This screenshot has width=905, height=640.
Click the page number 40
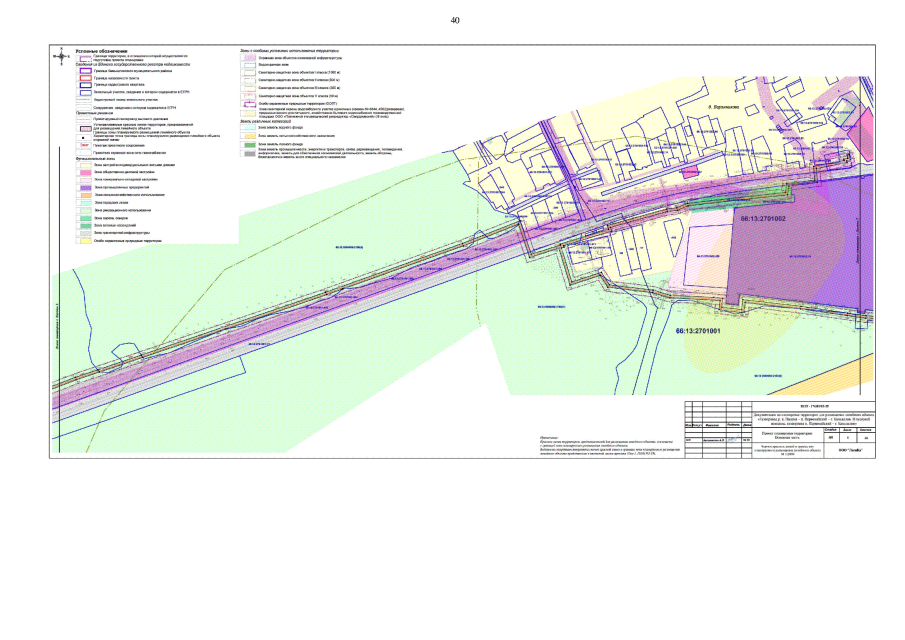click(455, 20)
